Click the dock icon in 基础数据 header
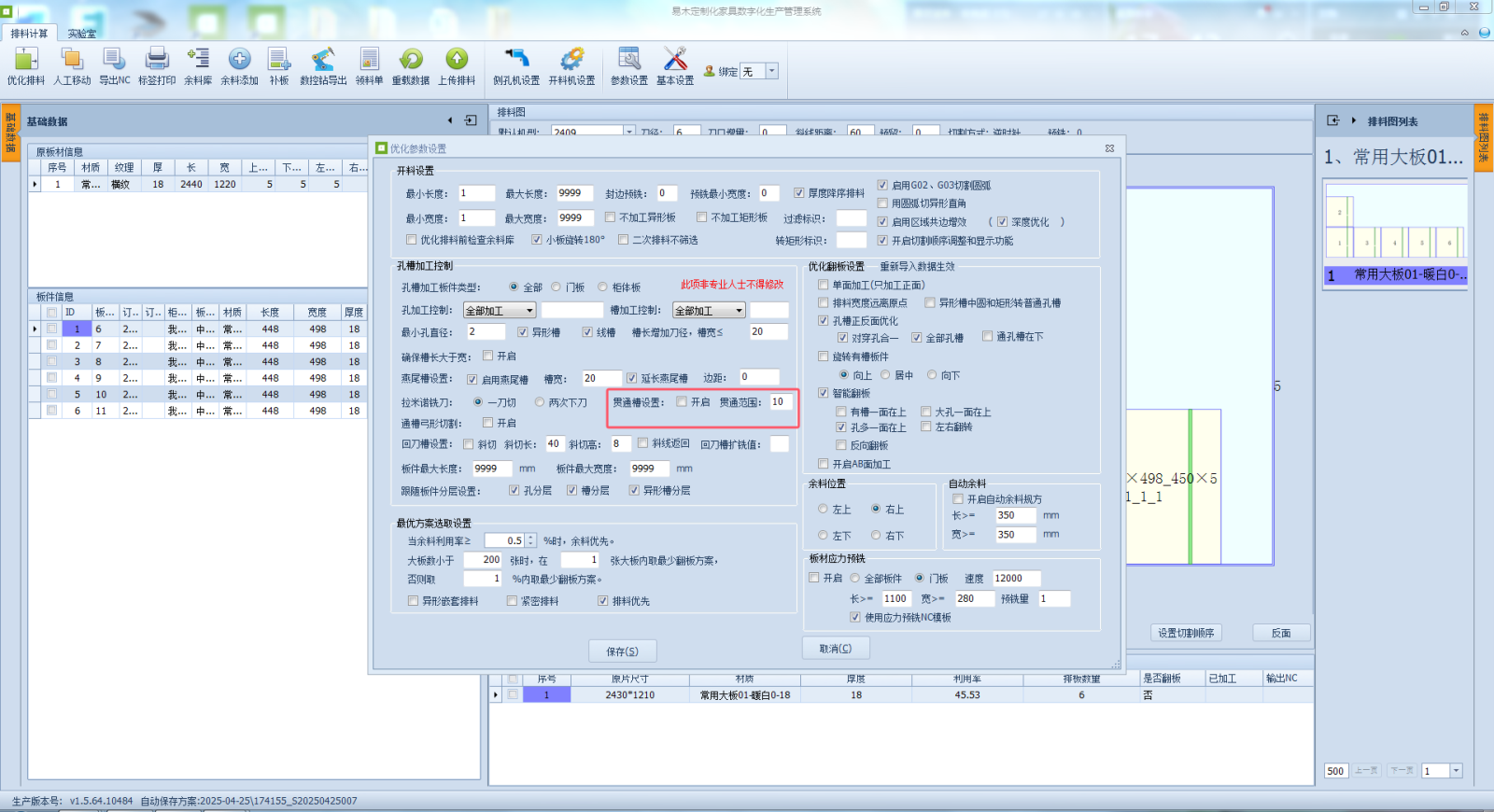The height and width of the screenshot is (812, 1494). coord(471,120)
